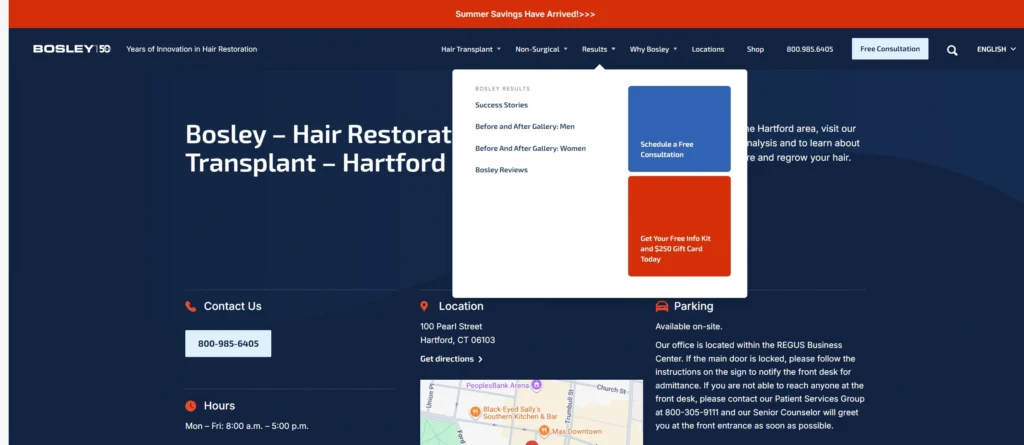Open the Summer Savings Have Arrived banner

coord(525,14)
